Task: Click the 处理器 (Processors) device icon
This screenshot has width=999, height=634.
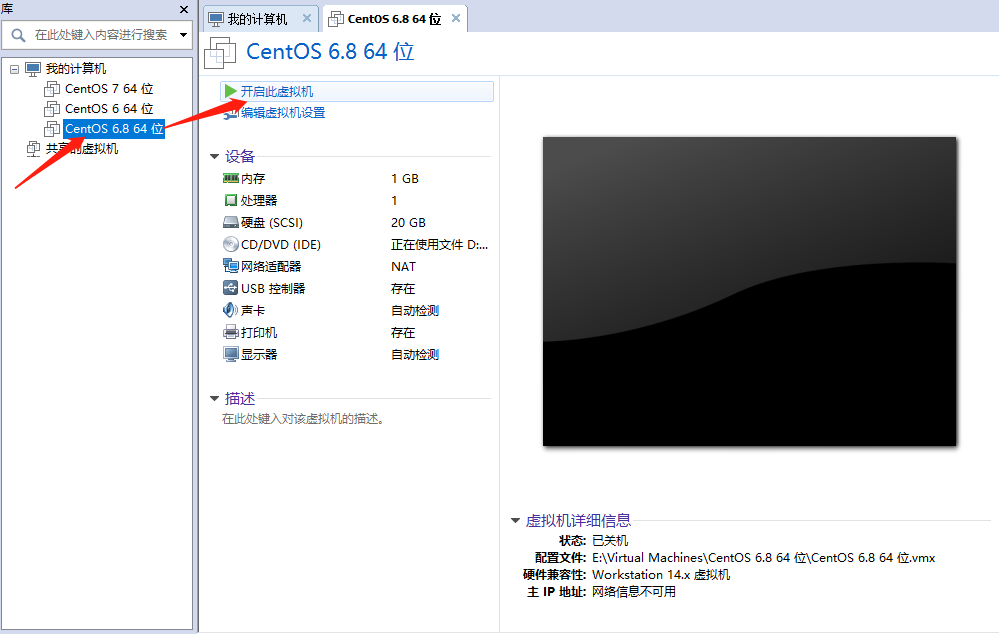Action: click(x=228, y=200)
